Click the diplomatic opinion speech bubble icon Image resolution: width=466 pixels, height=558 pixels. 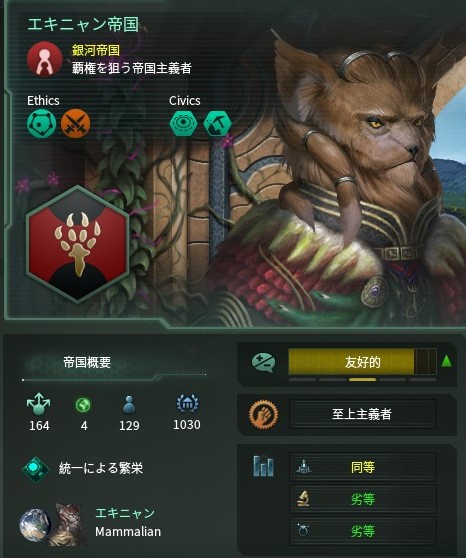click(263, 363)
